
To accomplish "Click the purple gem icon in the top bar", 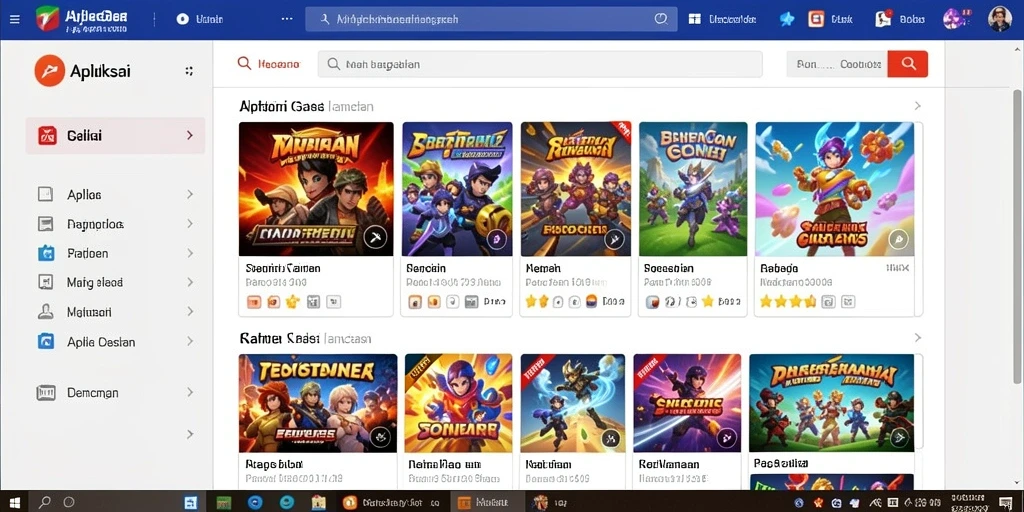I will point(953,18).
